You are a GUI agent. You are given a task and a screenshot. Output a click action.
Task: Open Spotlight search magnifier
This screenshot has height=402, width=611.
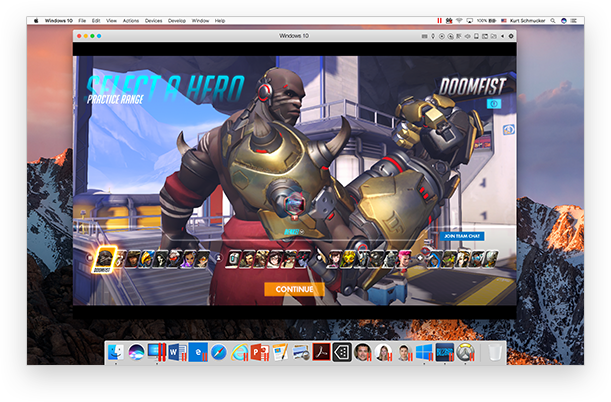point(553,21)
